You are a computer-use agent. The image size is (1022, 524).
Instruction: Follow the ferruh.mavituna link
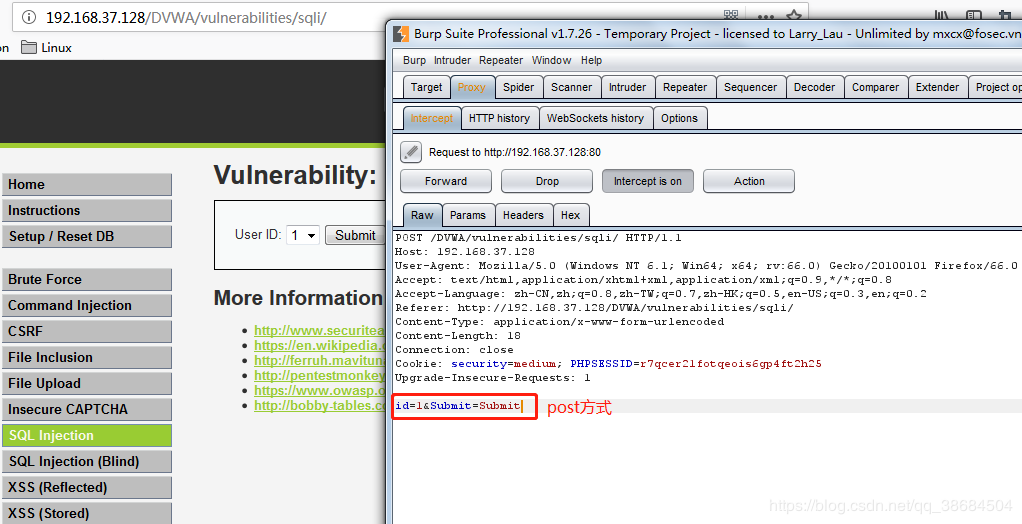point(319,360)
